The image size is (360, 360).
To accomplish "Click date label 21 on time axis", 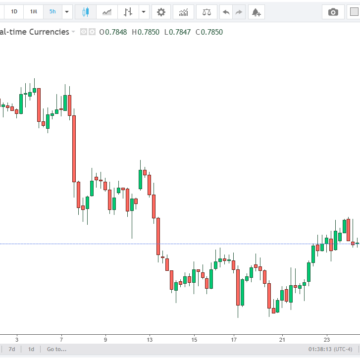I will point(282,340).
